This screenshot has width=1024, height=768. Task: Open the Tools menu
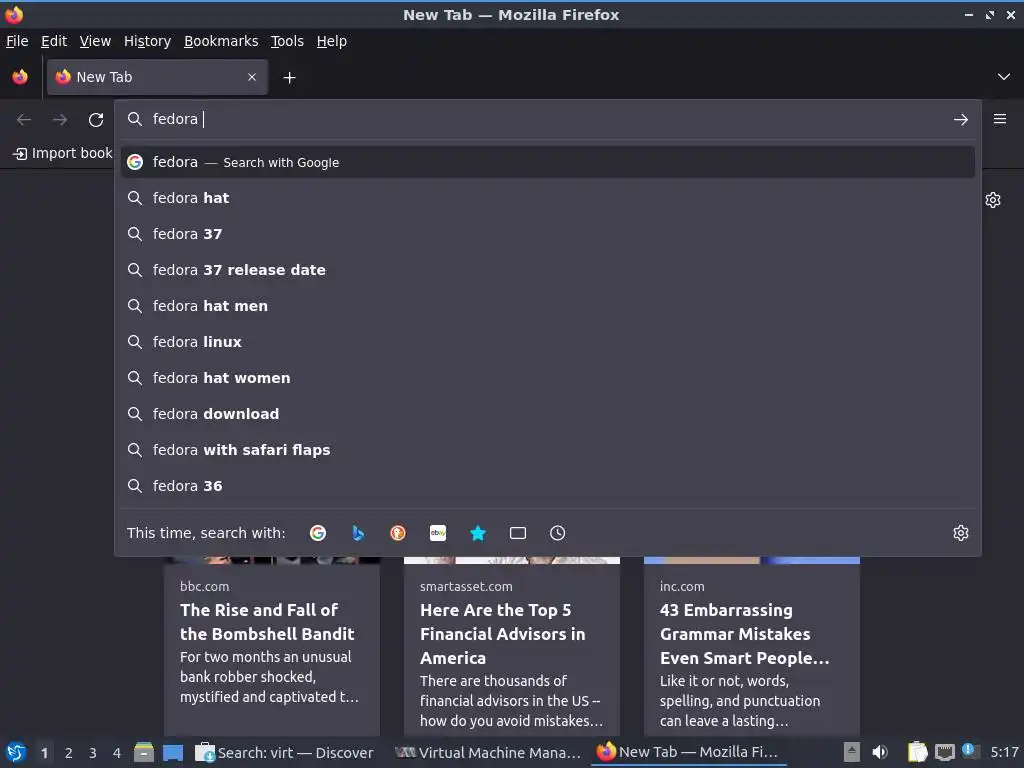coord(287,41)
